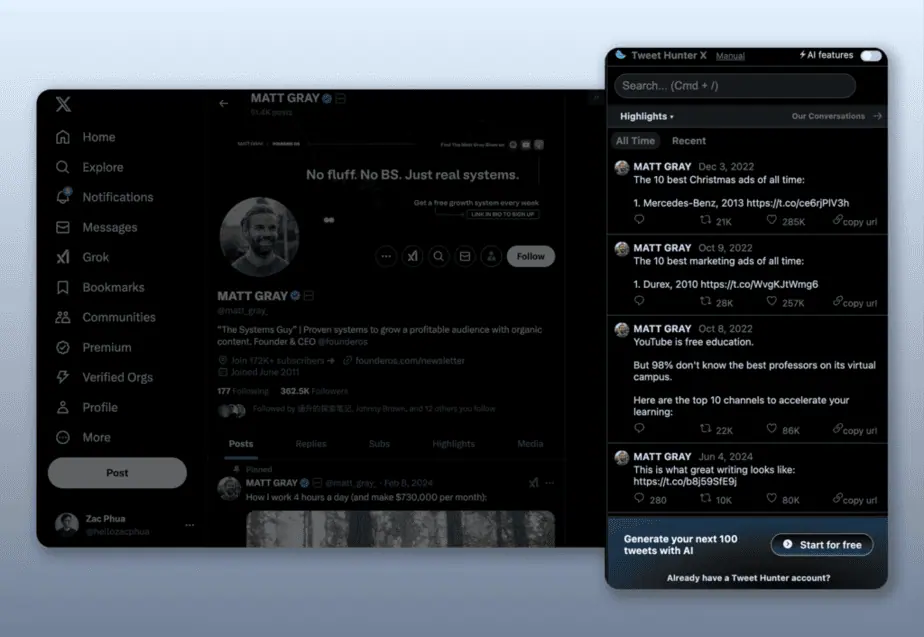Open the Premium badge icon
Screen dimensions: 924x637
point(62,347)
